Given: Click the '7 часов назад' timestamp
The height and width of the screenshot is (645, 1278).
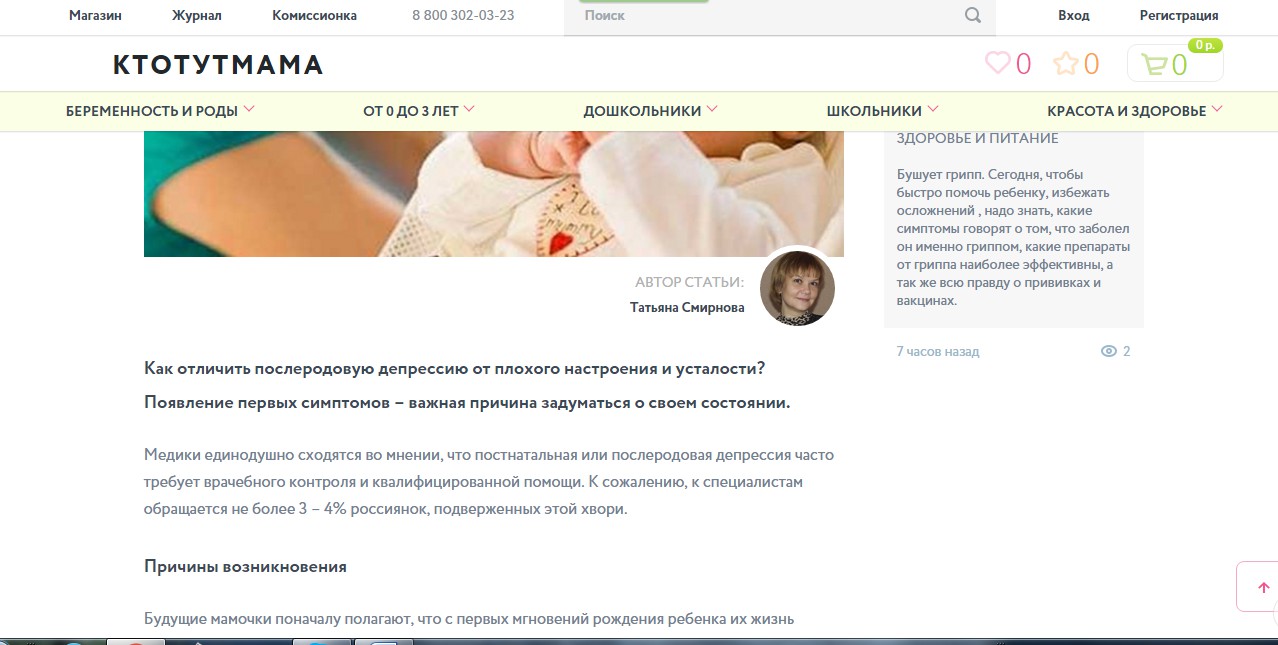Looking at the screenshot, I should 938,352.
